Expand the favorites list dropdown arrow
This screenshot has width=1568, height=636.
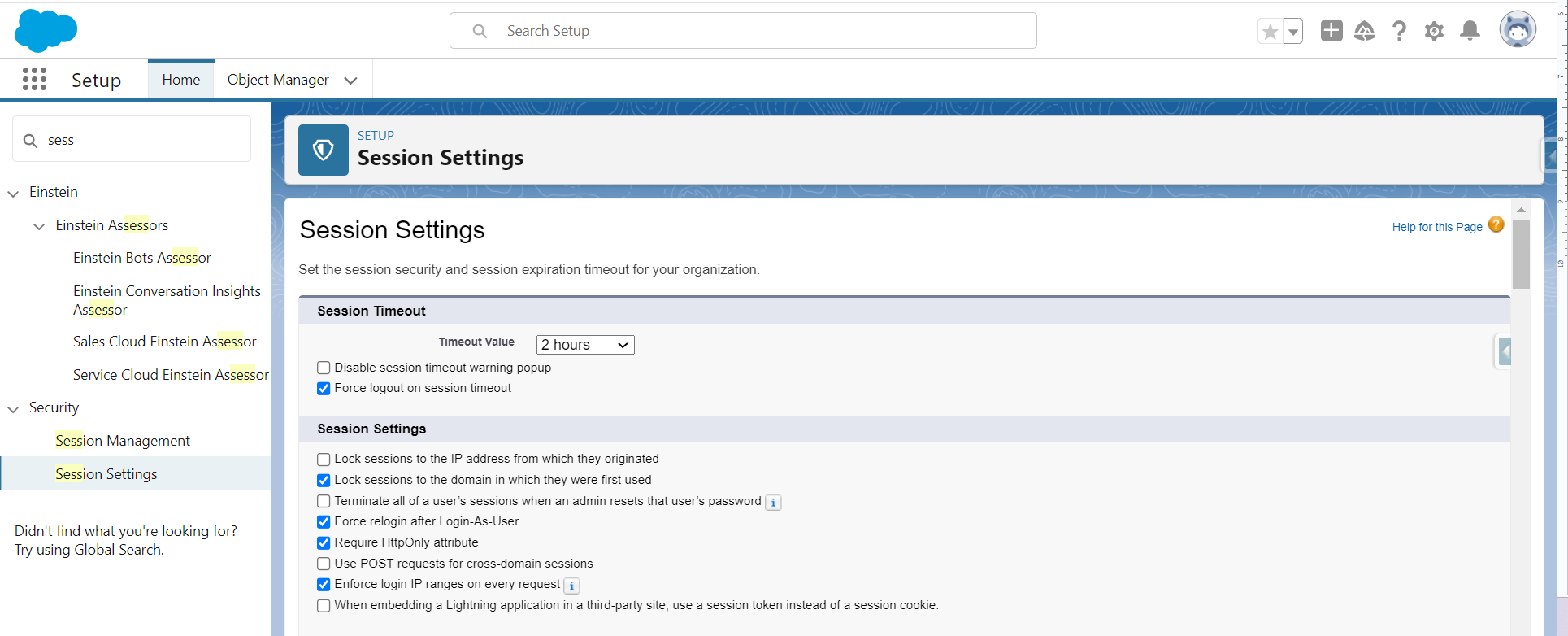coord(1292,32)
